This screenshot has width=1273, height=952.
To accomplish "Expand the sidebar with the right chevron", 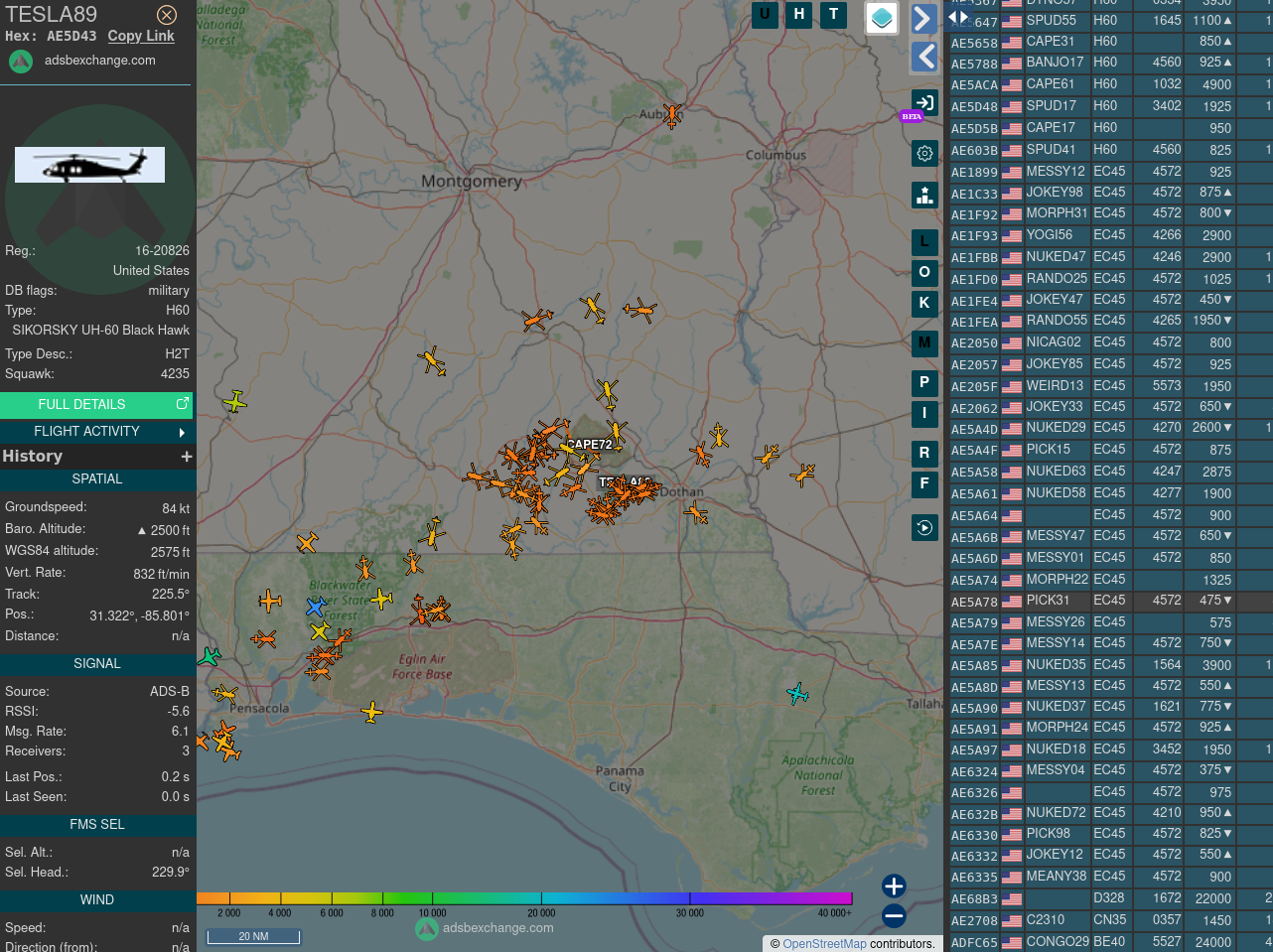I will pos(924,19).
